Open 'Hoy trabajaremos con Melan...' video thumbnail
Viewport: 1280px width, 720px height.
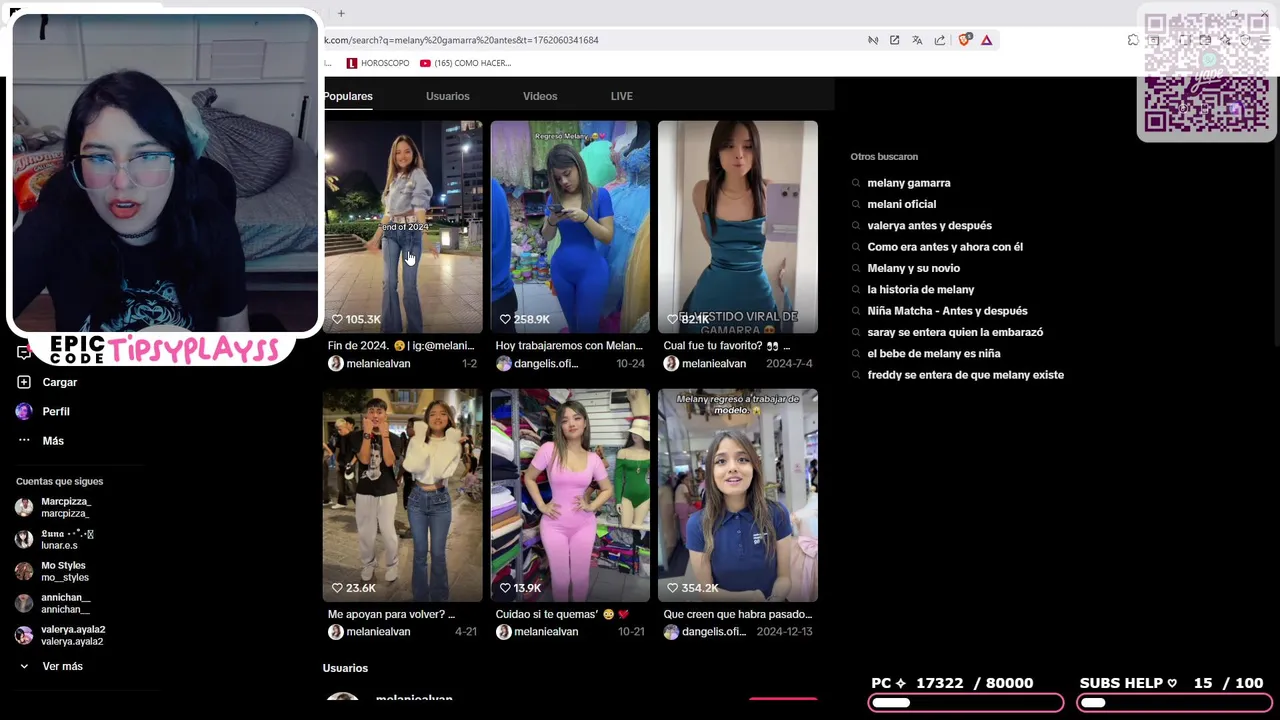click(570, 227)
